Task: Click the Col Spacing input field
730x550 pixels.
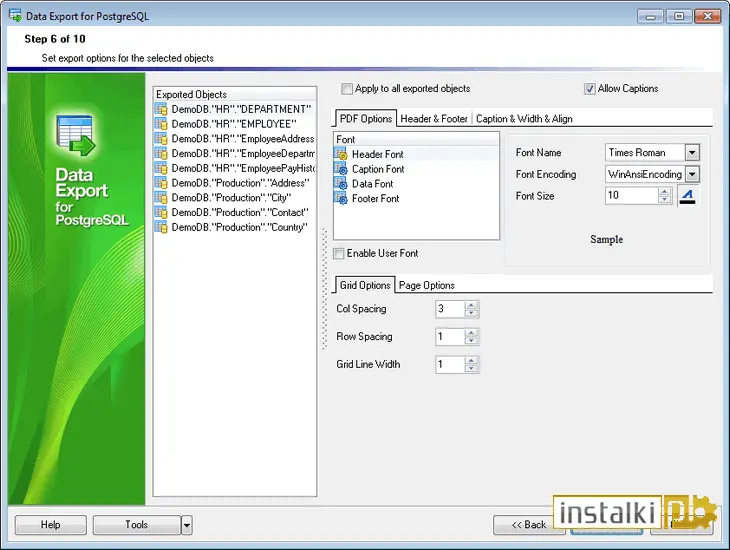Action: coord(450,309)
